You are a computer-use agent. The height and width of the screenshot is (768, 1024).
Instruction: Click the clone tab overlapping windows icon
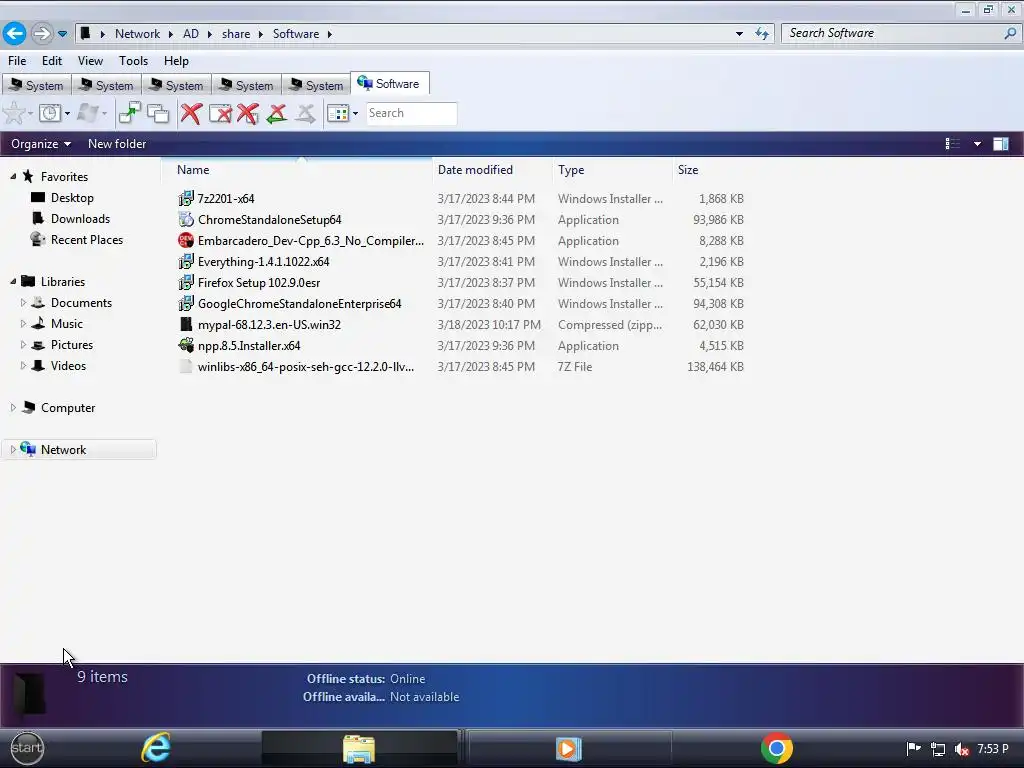tap(158, 113)
